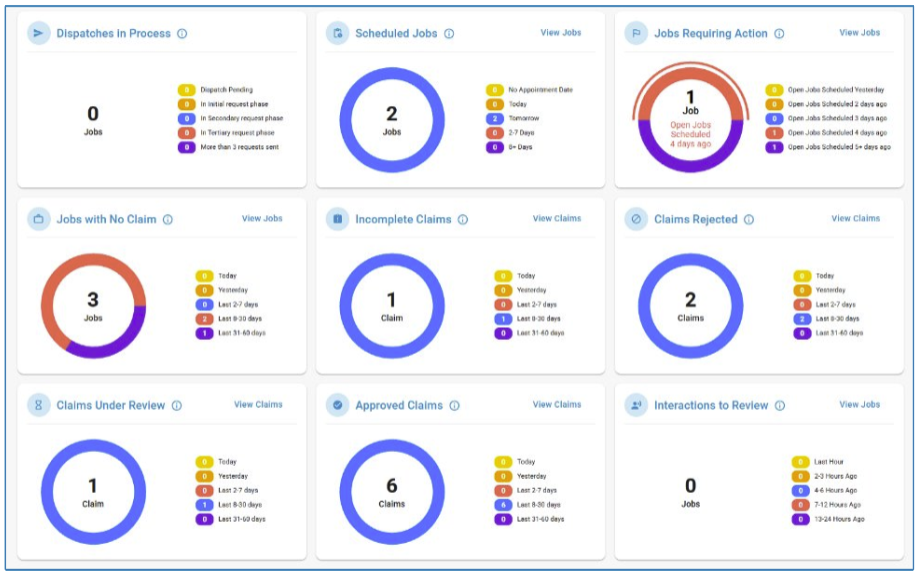Click 'Last 8-30 days' text in Incomplete Claims legend
The height and width of the screenshot is (575, 920).
tap(539, 319)
